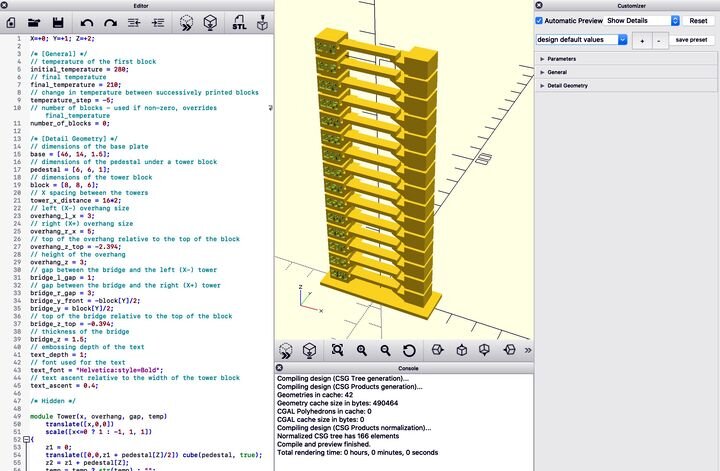
Task: Reset the 3D view rotation
Action: point(409,350)
